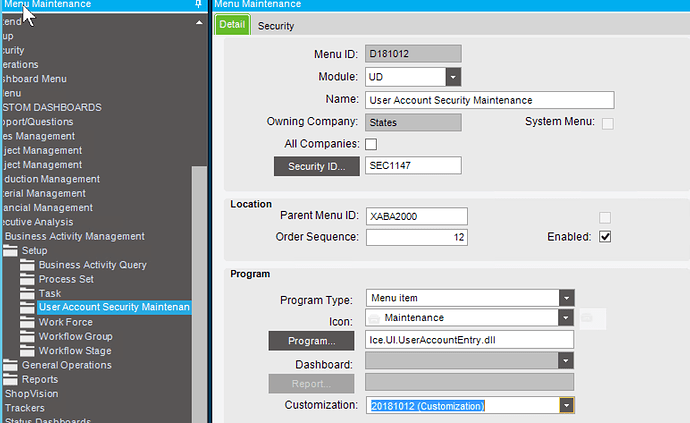Viewport: 690px width, 423px height.
Task: Click the disabled Report... button
Action: [x=311, y=384]
